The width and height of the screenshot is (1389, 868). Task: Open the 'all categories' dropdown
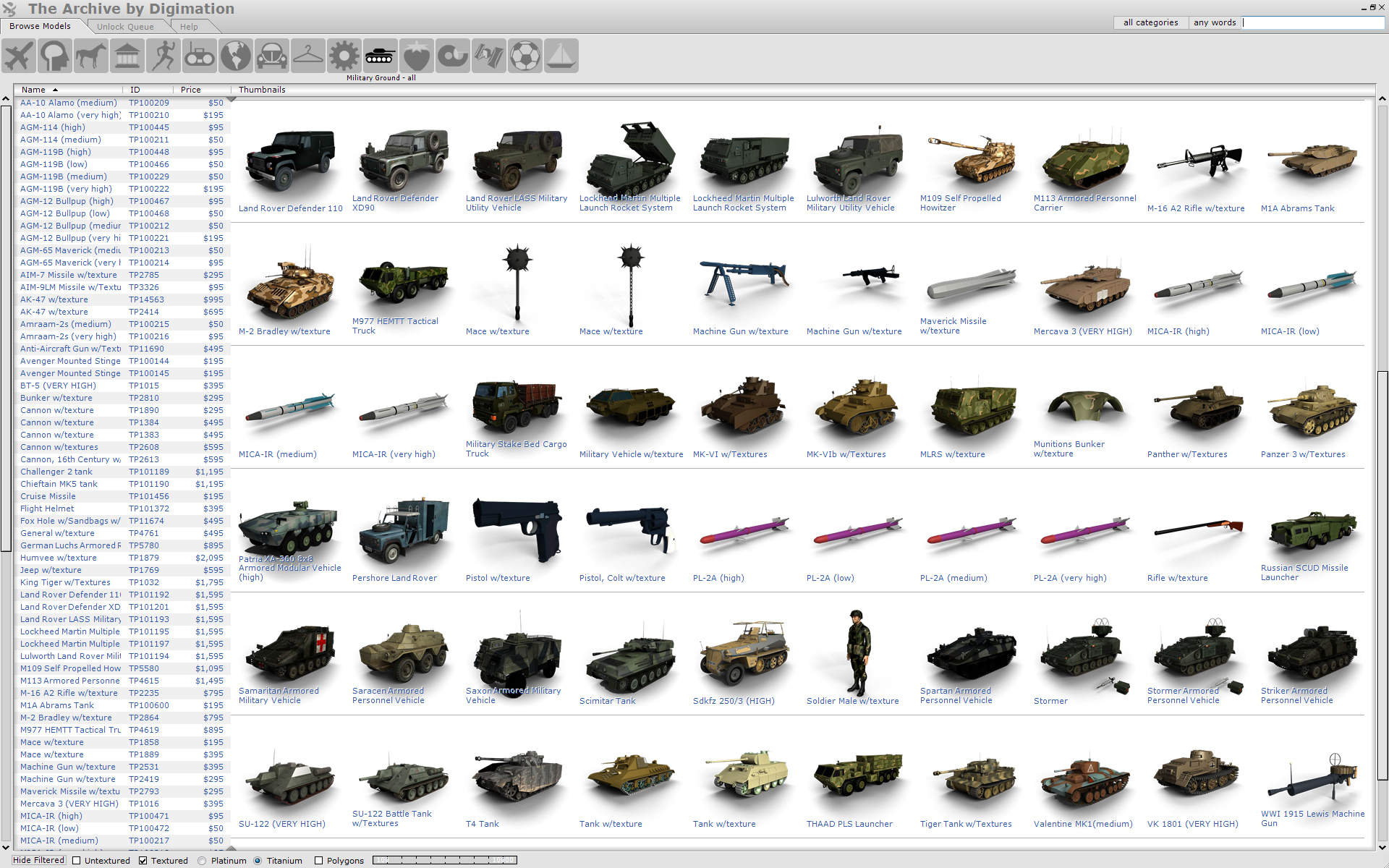pyautogui.click(x=1150, y=22)
